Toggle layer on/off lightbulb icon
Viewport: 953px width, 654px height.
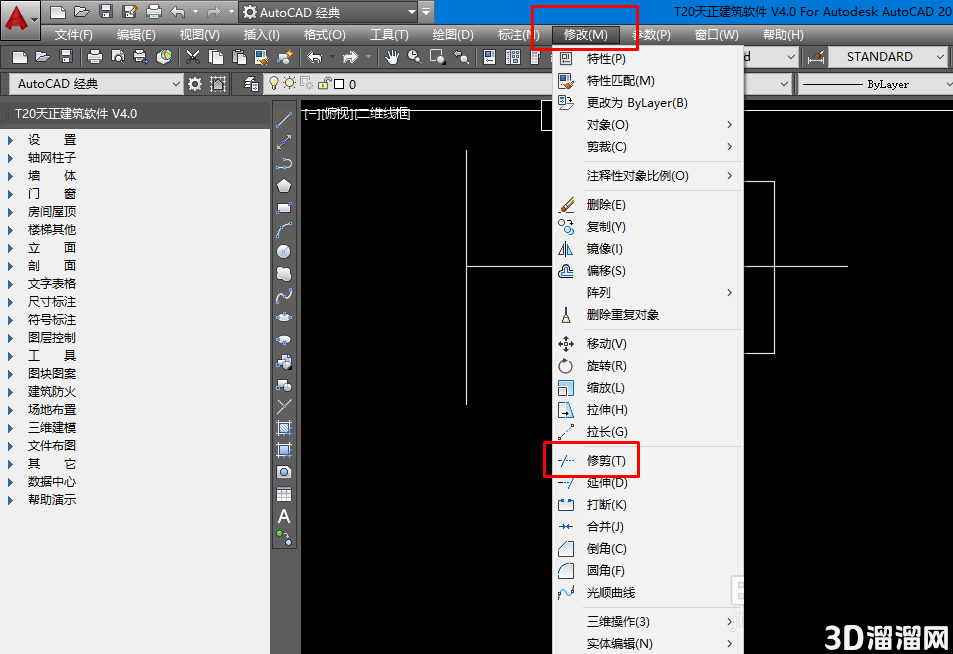(274, 83)
